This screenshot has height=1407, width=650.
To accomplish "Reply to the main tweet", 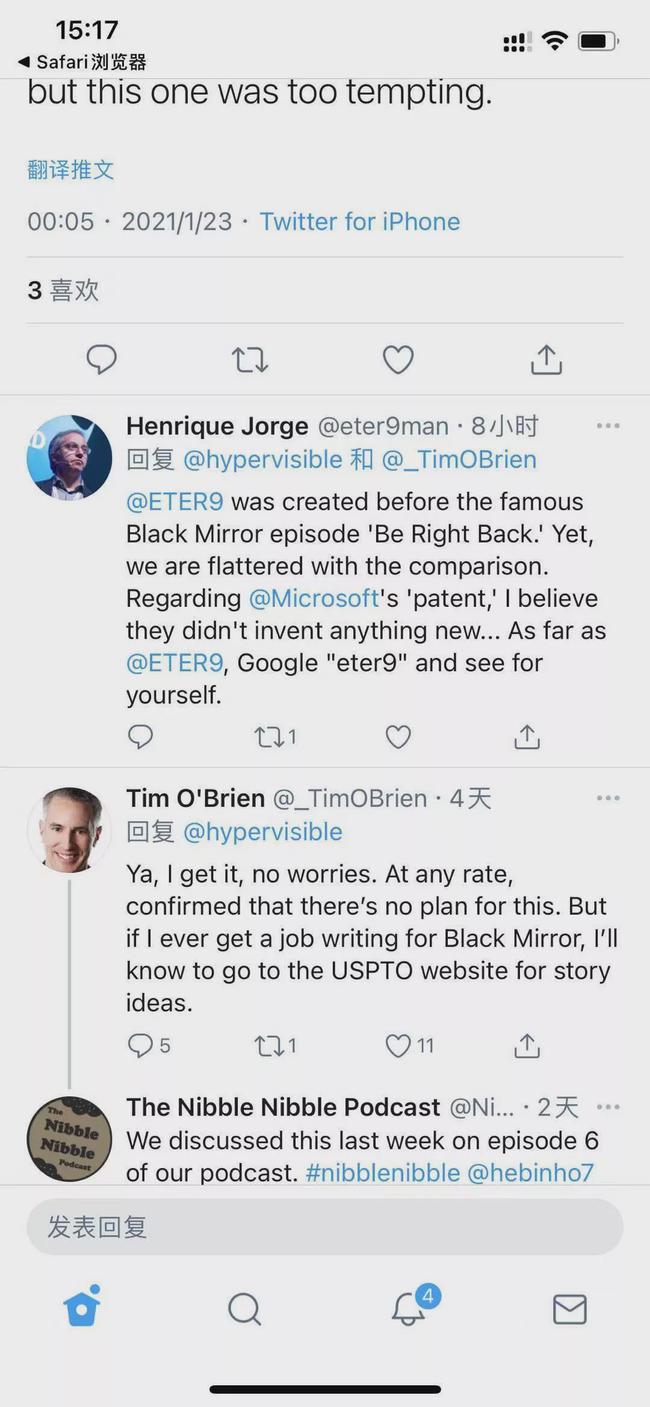I will tap(101, 359).
